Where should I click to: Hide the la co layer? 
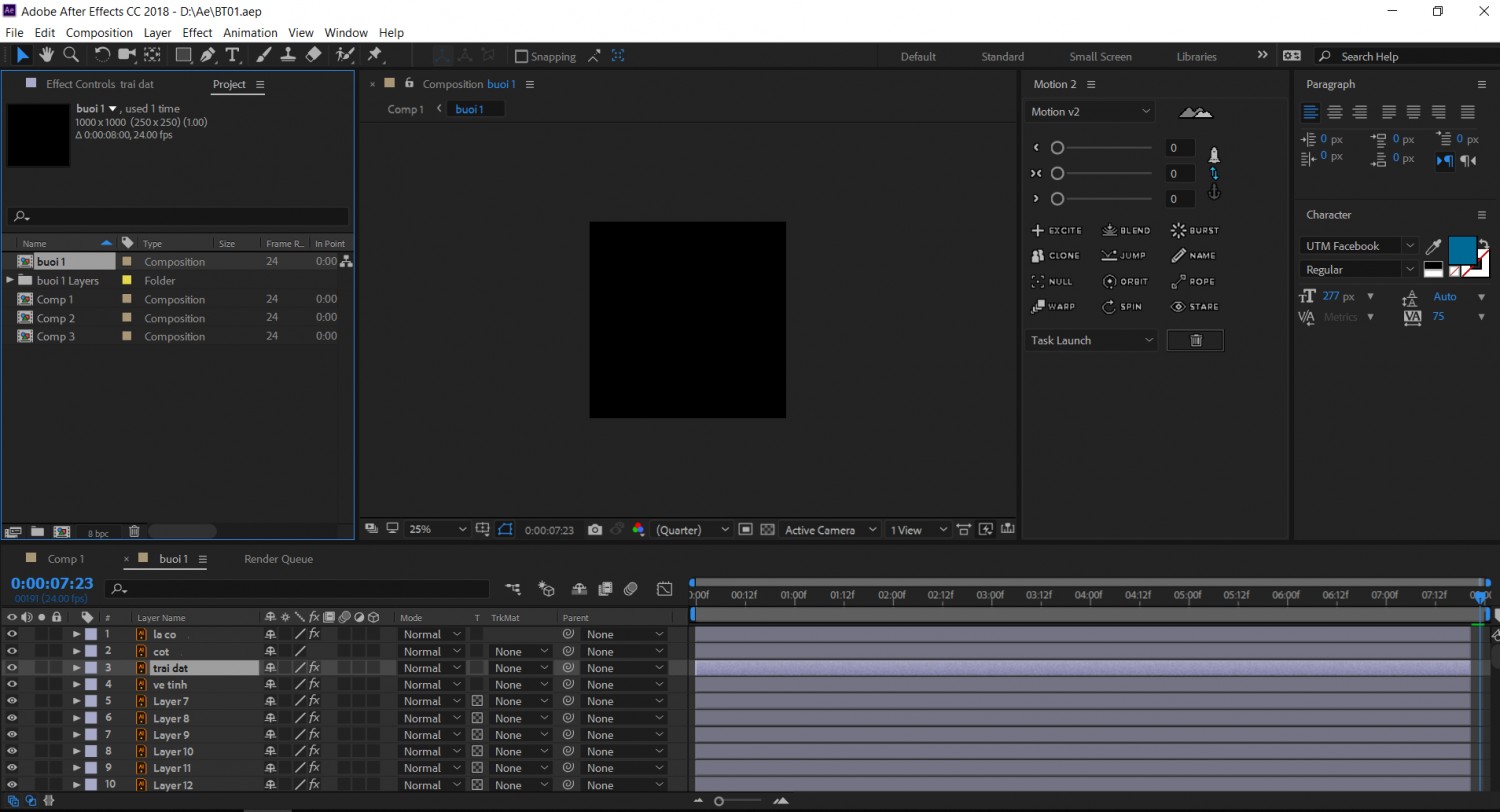12,634
